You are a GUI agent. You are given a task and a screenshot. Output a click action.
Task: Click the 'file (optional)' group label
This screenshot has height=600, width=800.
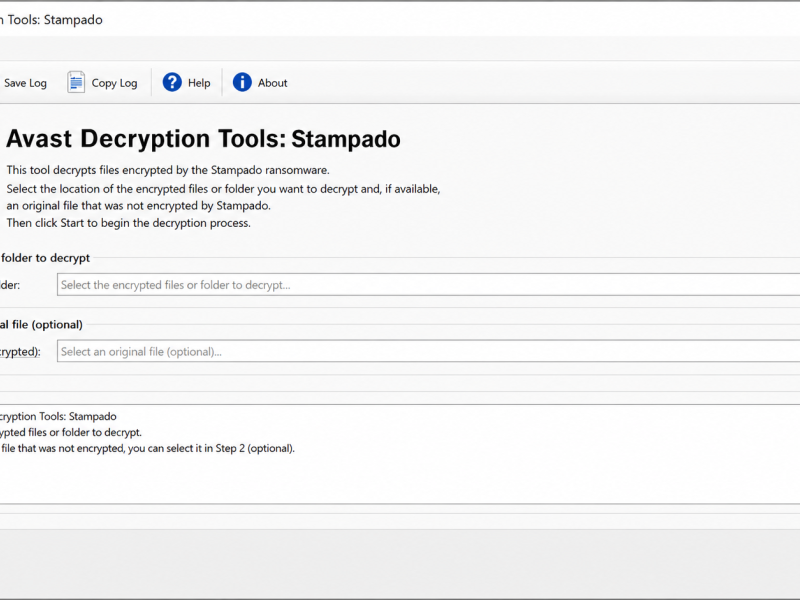41,324
